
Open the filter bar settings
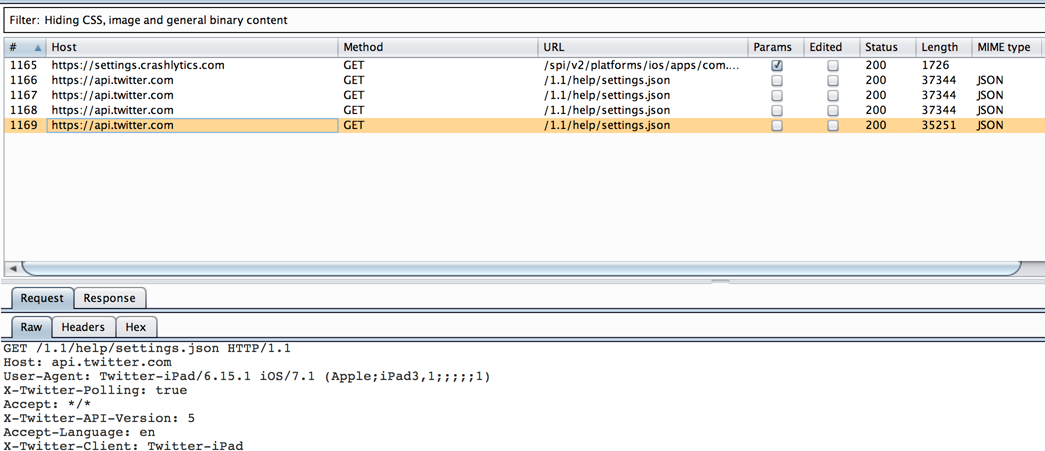[x=522, y=20]
